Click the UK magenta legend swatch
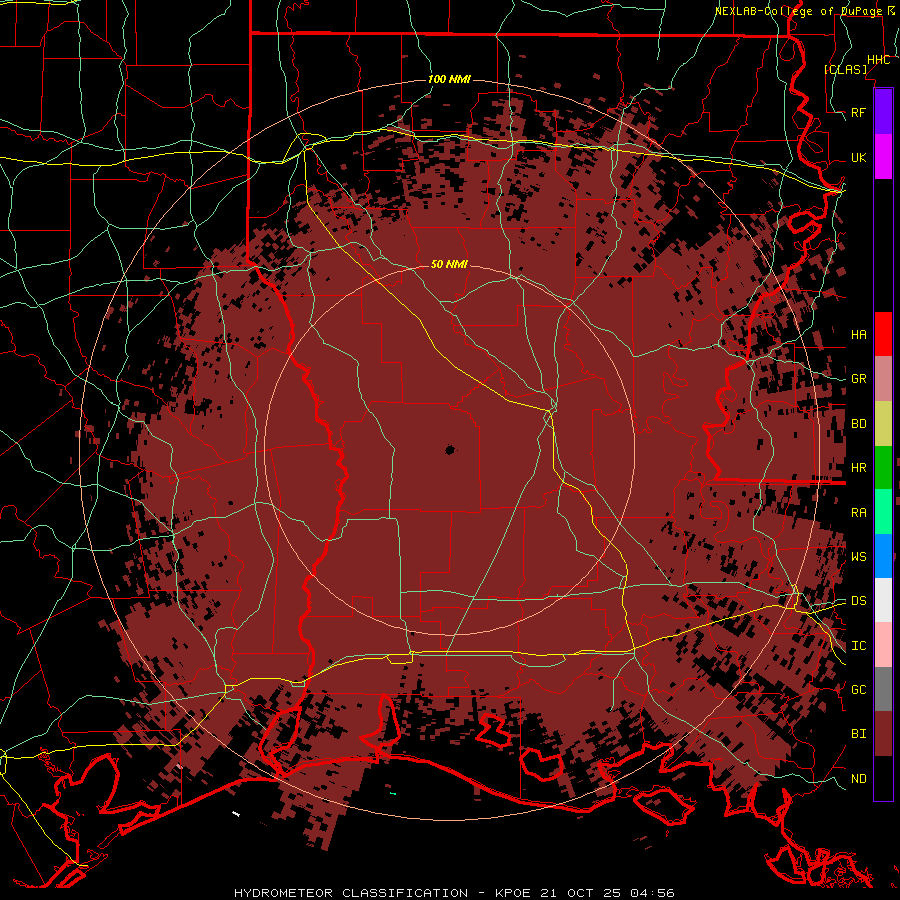 point(883,157)
